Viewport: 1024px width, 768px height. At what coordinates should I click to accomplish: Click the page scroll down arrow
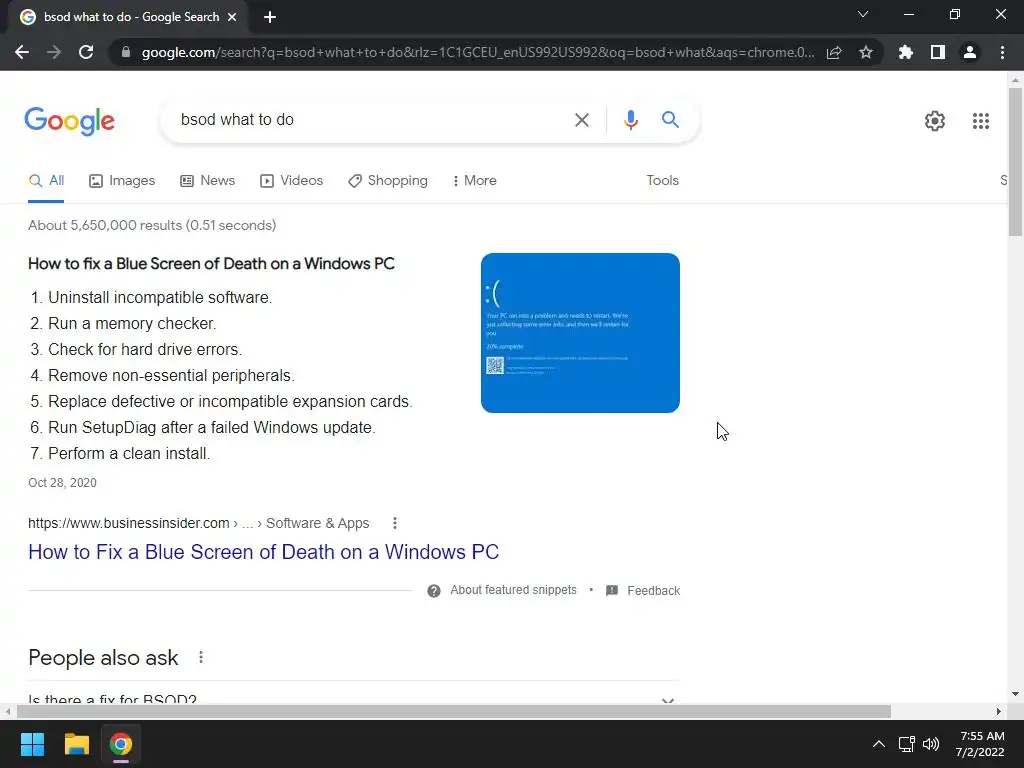click(1015, 695)
